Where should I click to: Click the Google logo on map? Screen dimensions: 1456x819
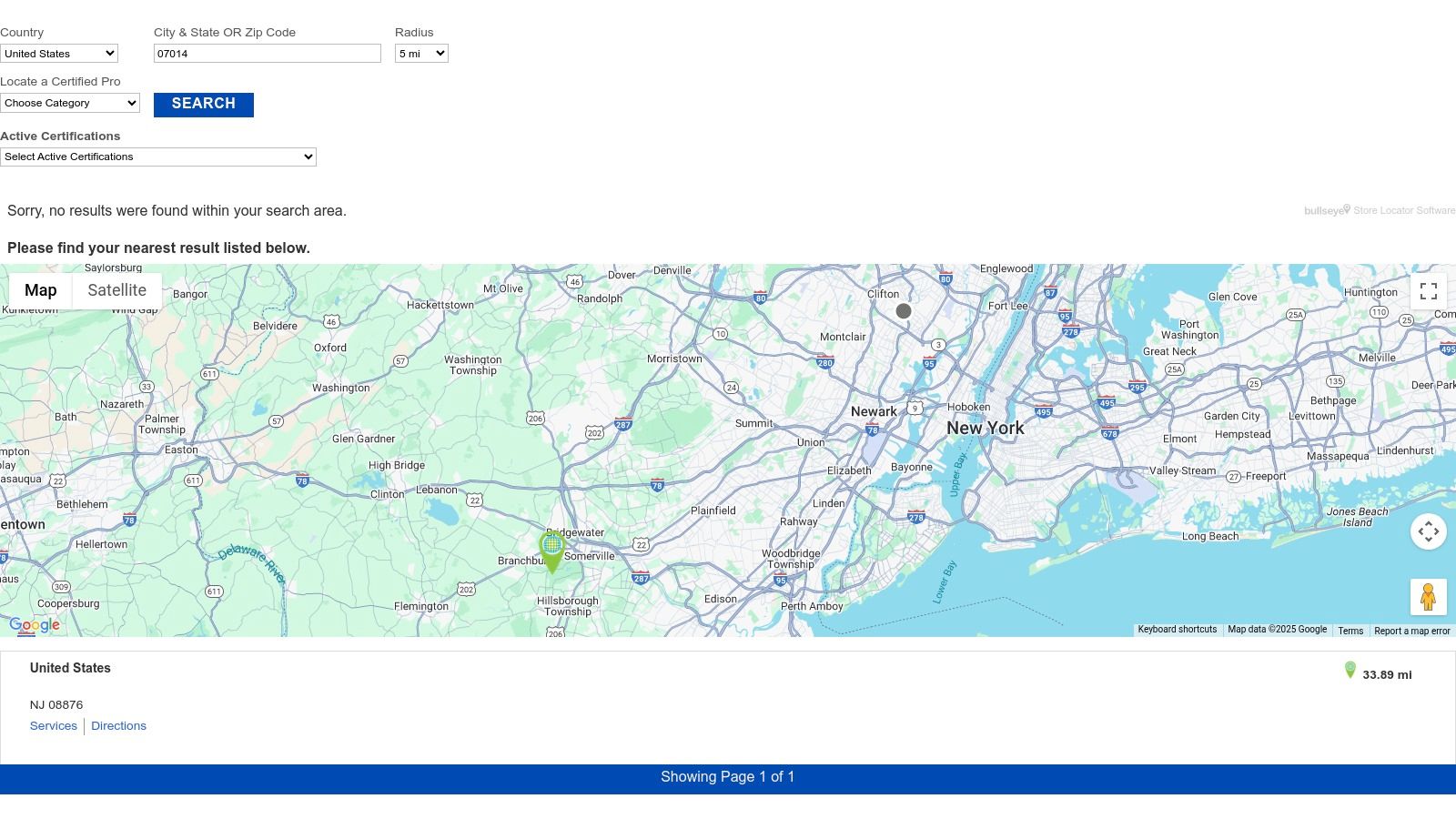point(35,625)
